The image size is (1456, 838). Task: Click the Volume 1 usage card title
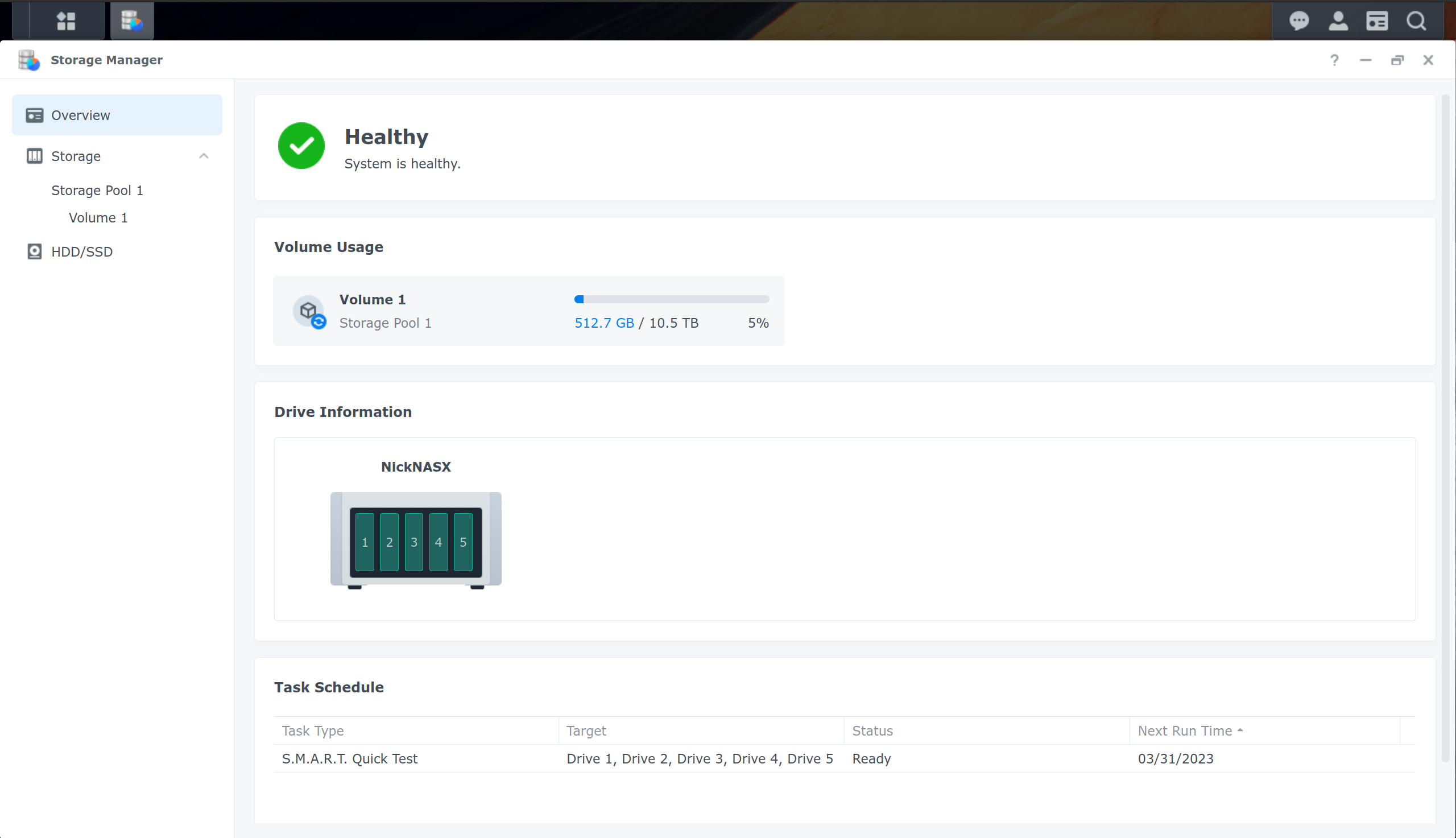pyautogui.click(x=372, y=300)
